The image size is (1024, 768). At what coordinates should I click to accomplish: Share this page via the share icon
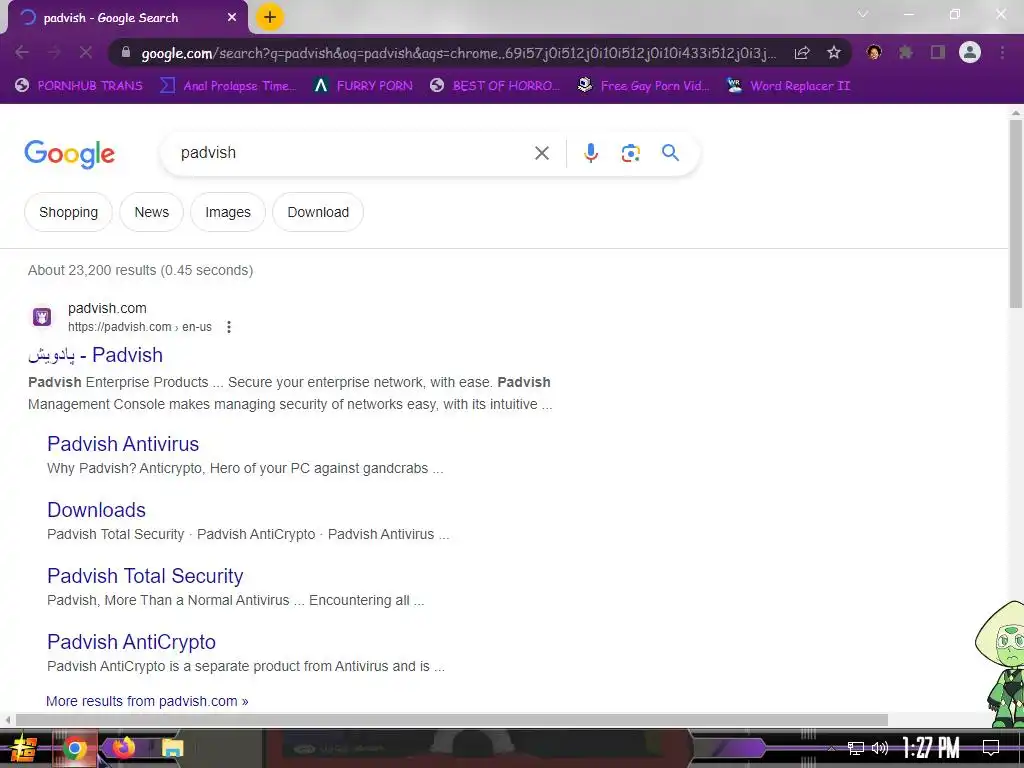coord(802,53)
